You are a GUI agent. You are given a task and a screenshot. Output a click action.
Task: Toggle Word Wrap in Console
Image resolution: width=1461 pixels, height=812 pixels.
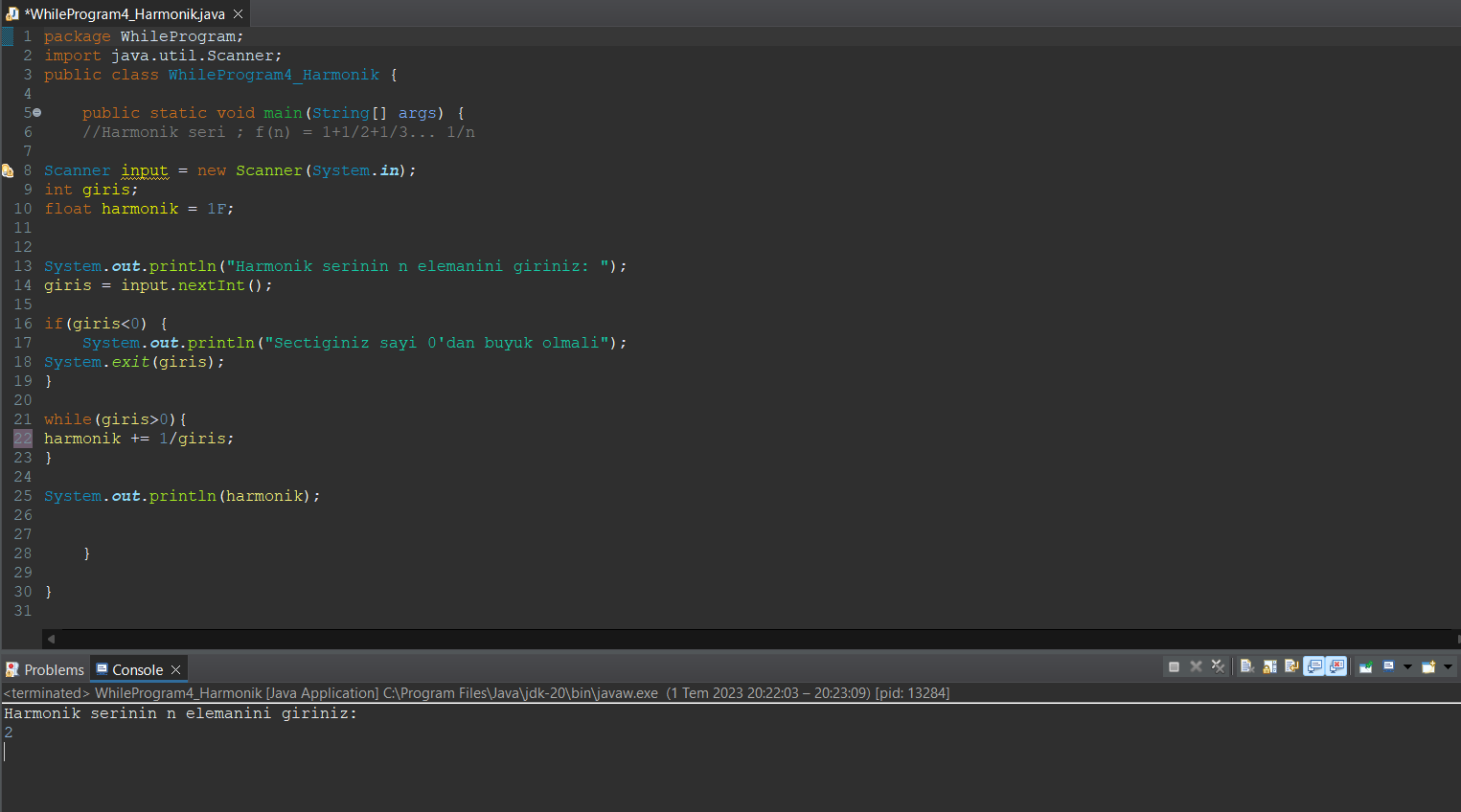pos(1291,666)
